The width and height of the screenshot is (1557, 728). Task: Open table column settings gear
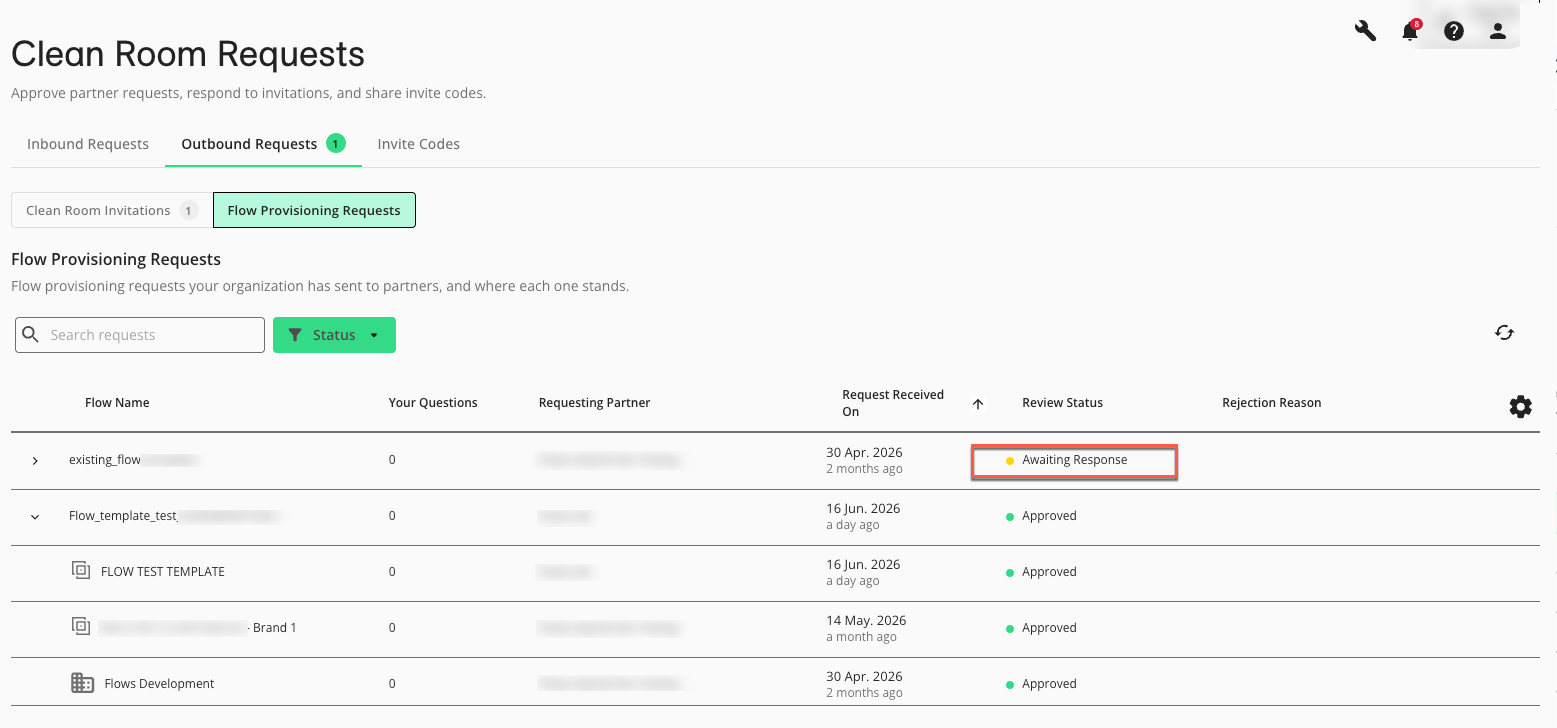click(1520, 406)
